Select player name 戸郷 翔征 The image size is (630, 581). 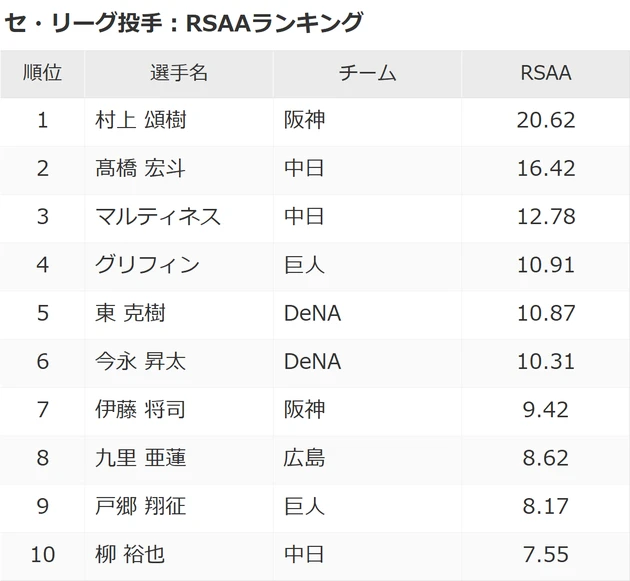[x=140, y=506]
